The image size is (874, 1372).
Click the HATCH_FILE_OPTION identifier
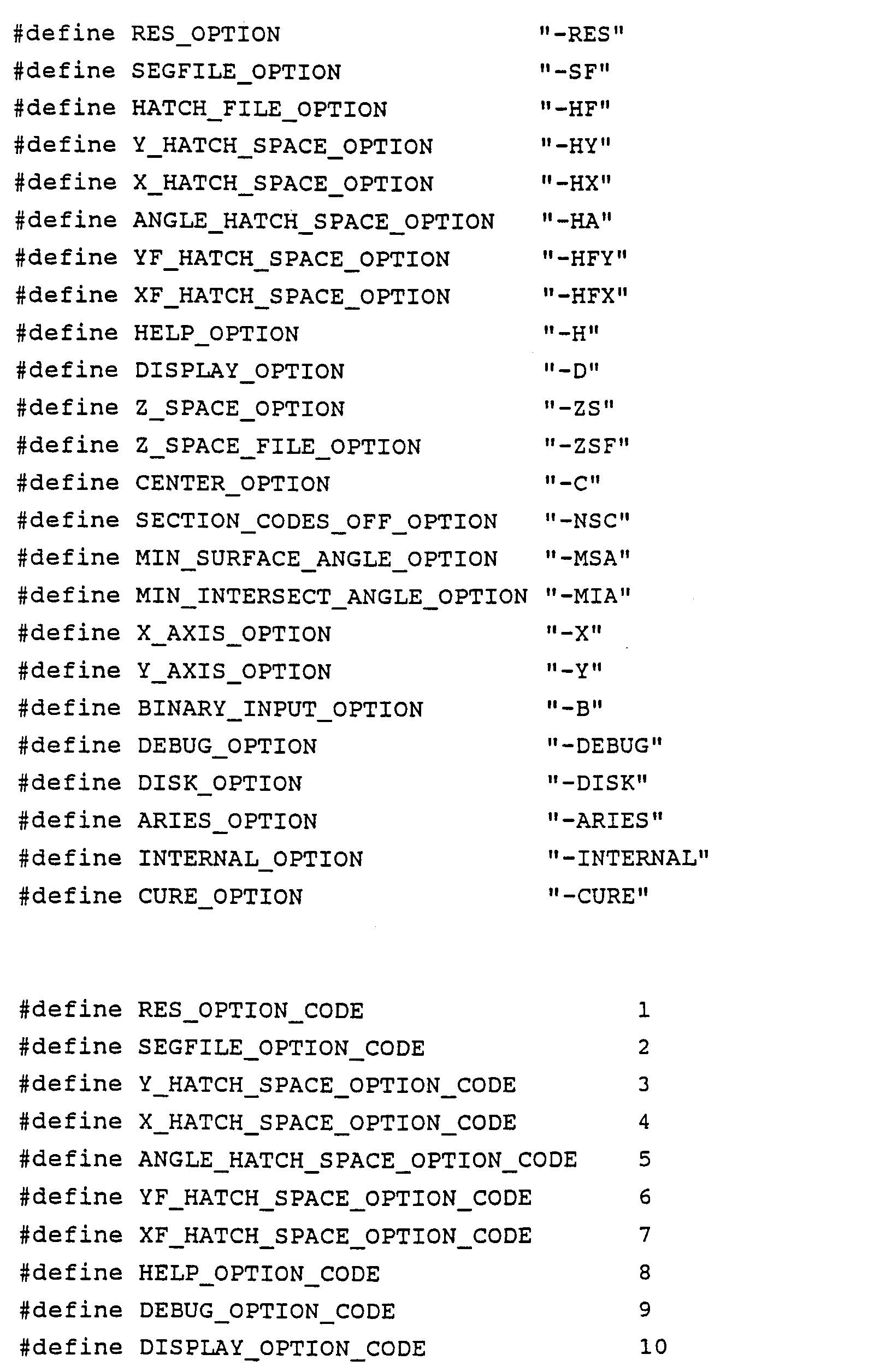pyautogui.click(x=259, y=109)
